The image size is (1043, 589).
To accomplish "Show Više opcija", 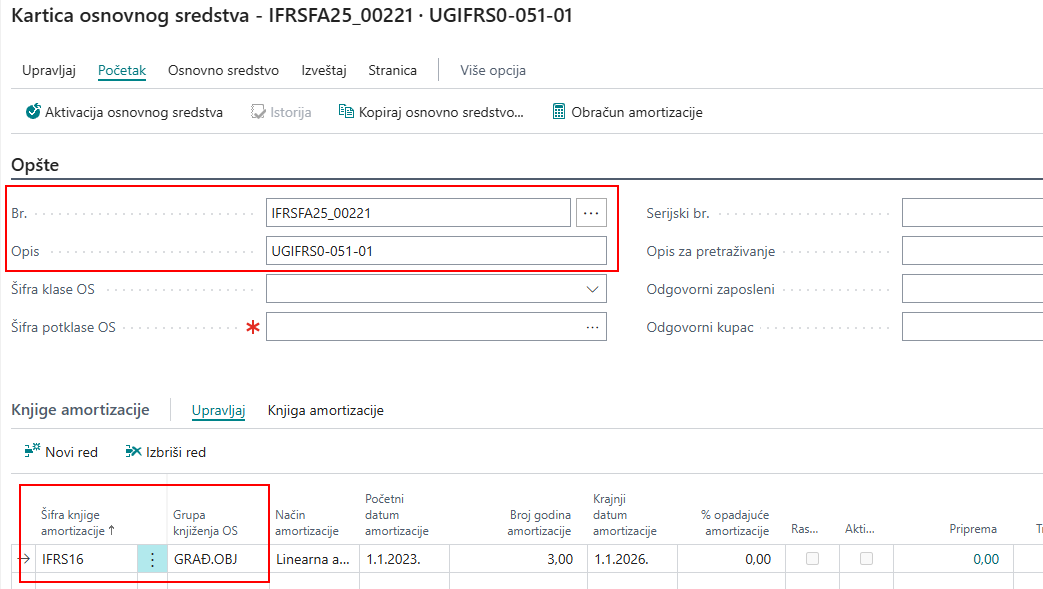I will tap(493, 71).
